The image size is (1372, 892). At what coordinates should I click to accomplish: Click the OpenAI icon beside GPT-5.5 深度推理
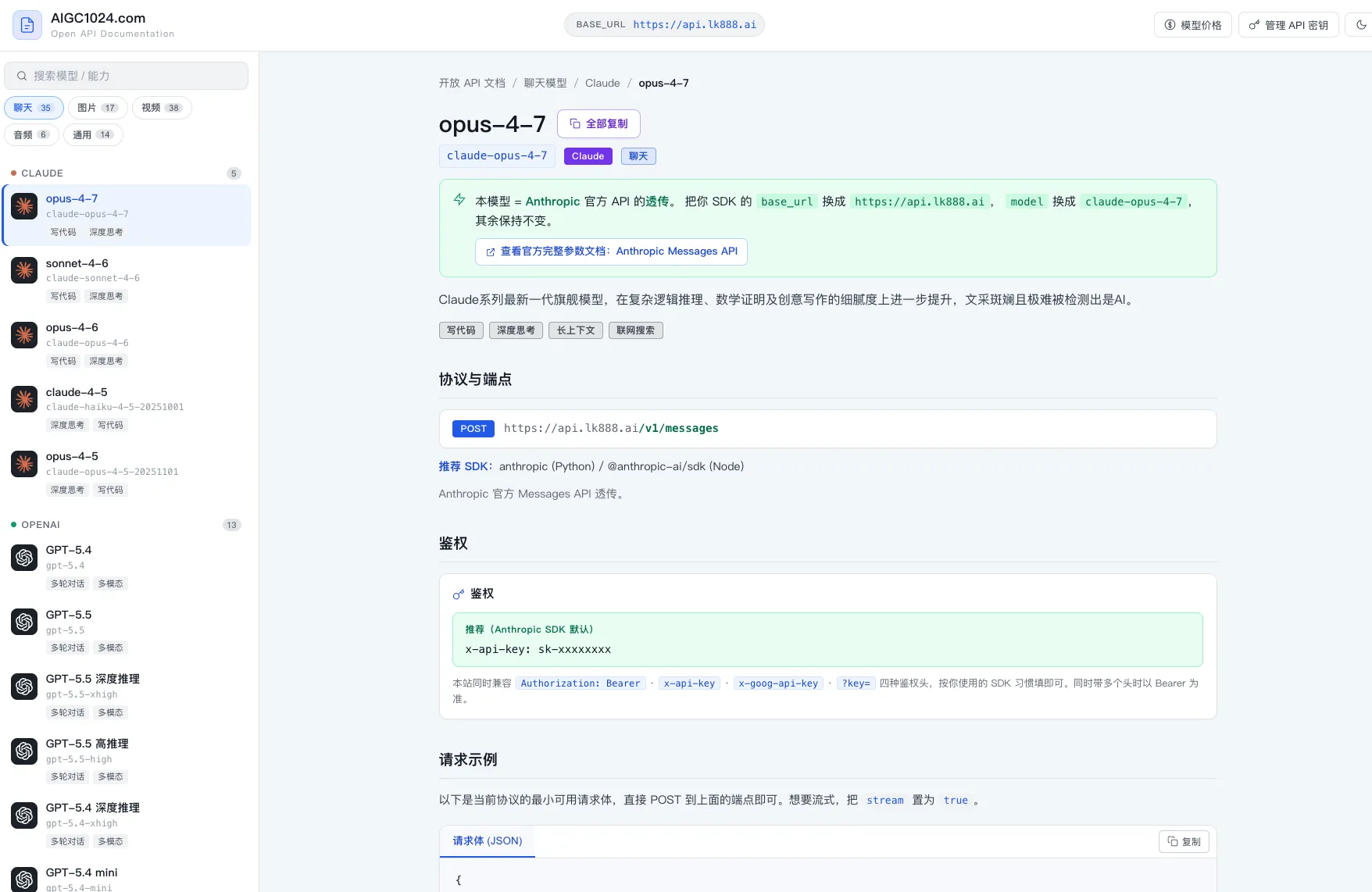[x=24, y=687]
